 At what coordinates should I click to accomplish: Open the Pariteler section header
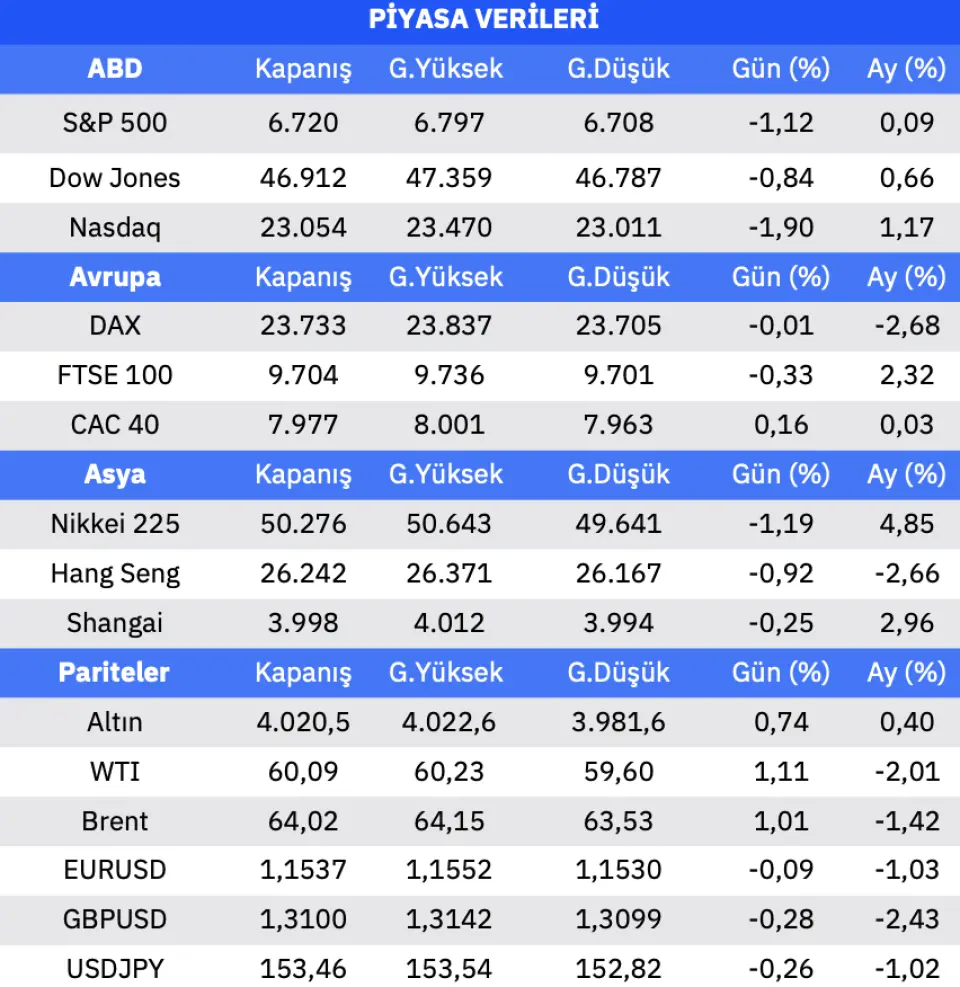114,672
